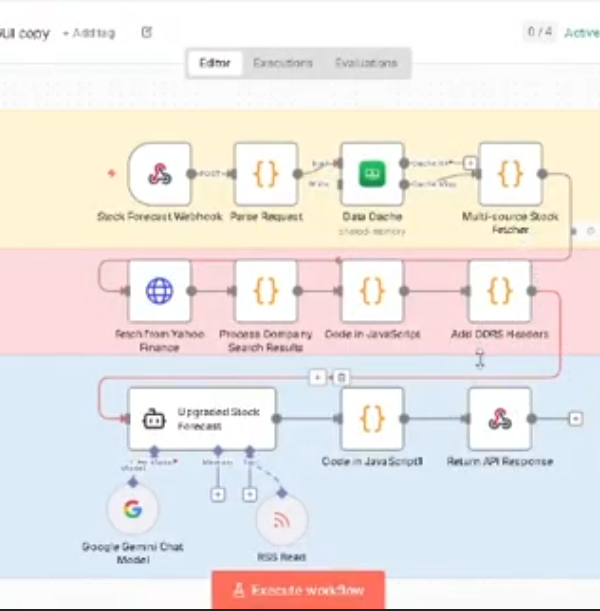Click the red trigger bolt beside the webhook
Screen dimensions: 600x611
112,173
